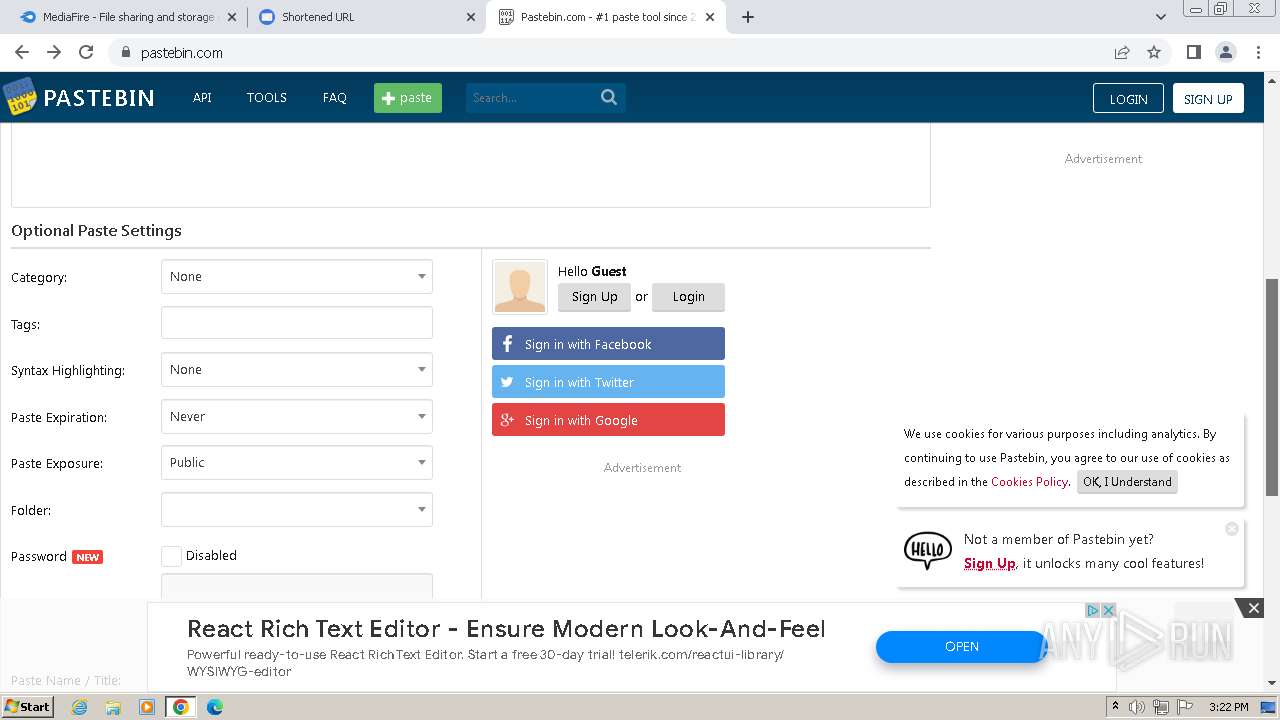Close the MediaFire tab
Screen dimensions: 1280x720
click(x=232, y=17)
